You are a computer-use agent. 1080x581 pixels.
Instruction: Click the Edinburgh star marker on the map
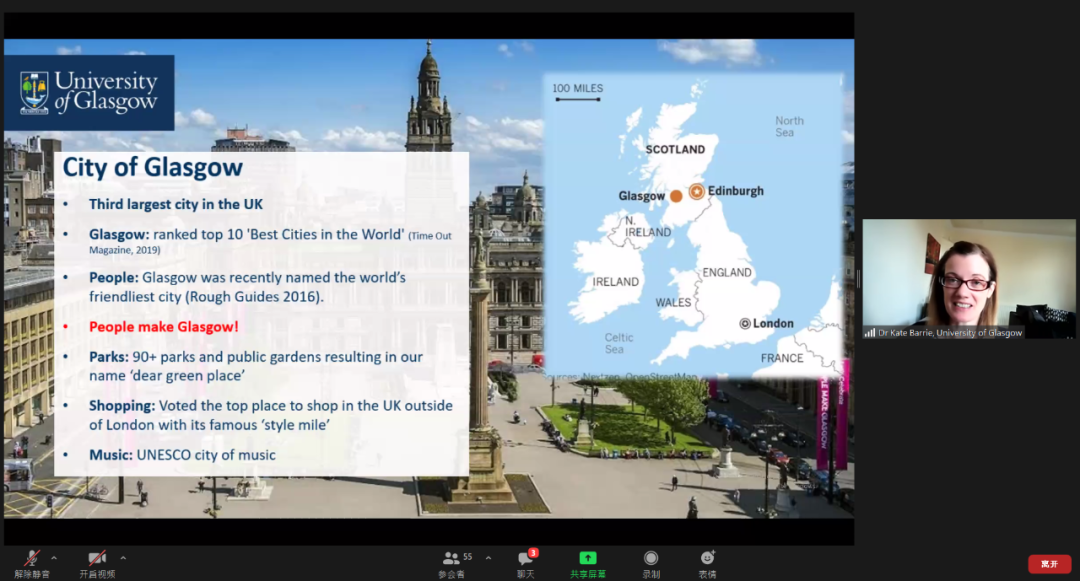point(696,191)
